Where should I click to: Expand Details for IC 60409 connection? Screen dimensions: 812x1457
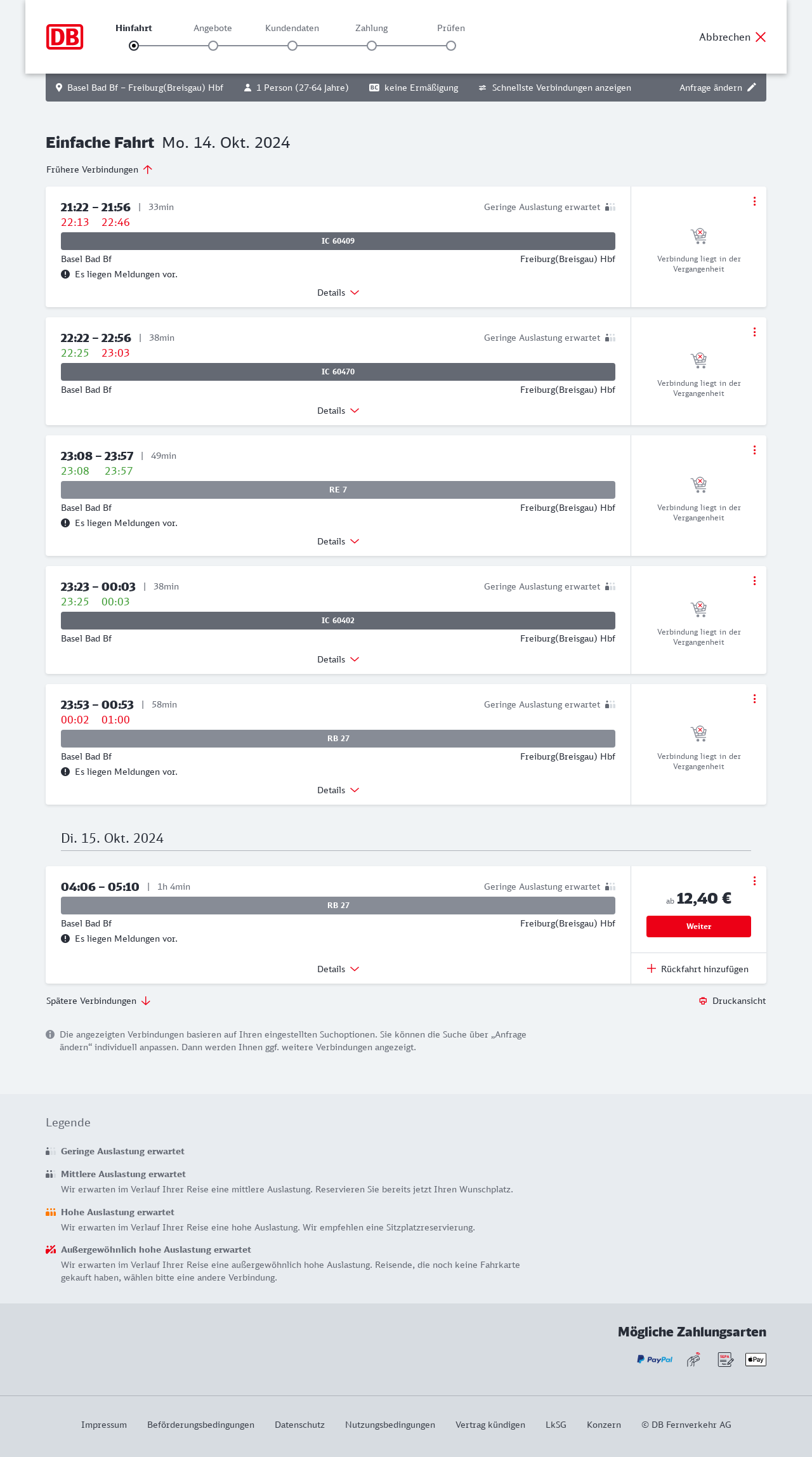point(338,293)
